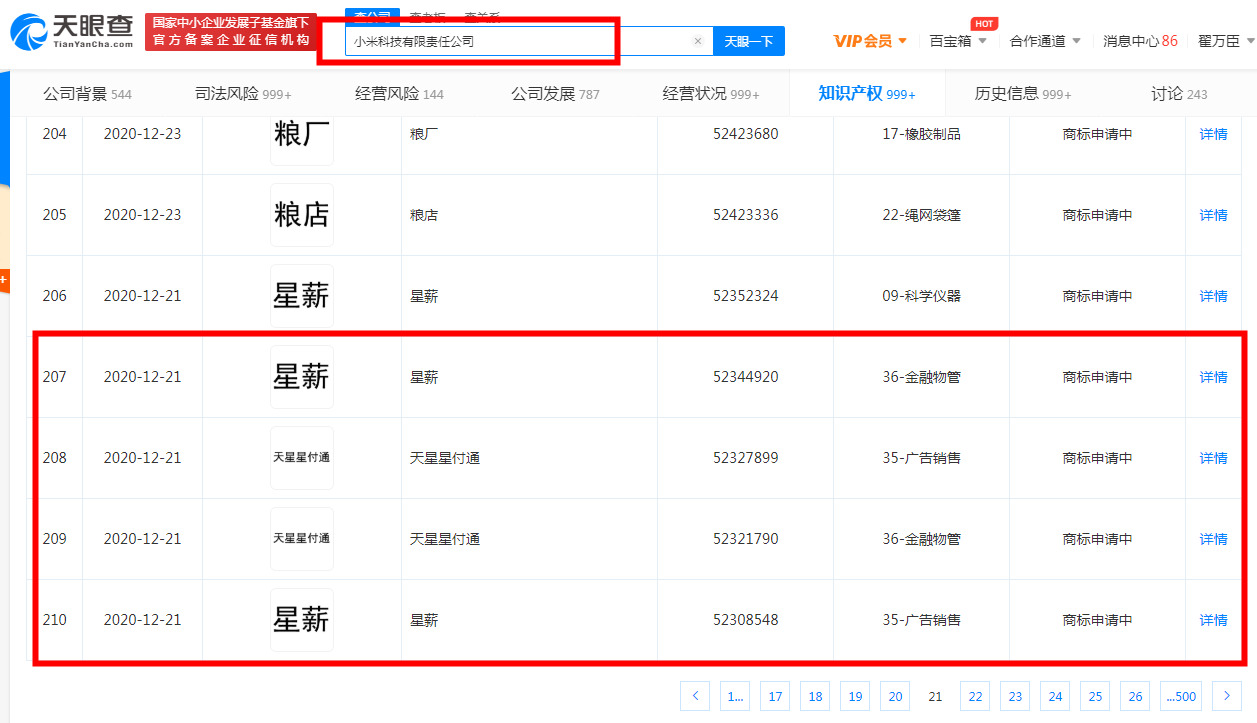The height and width of the screenshot is (723, 1257).
Task: Open the 星薪 trademark image in row 210
Action: pyautogui.click(x=302, y=620)
